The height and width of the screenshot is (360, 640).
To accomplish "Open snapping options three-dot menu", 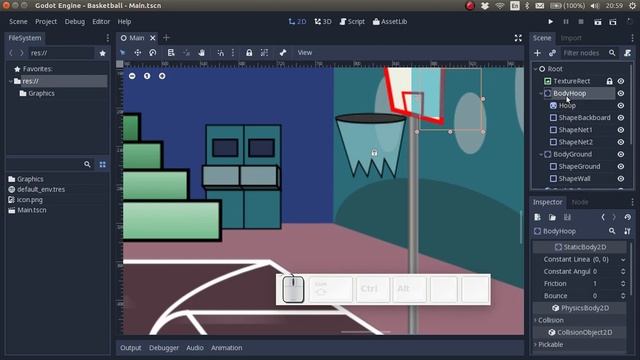I will [233, 53].
